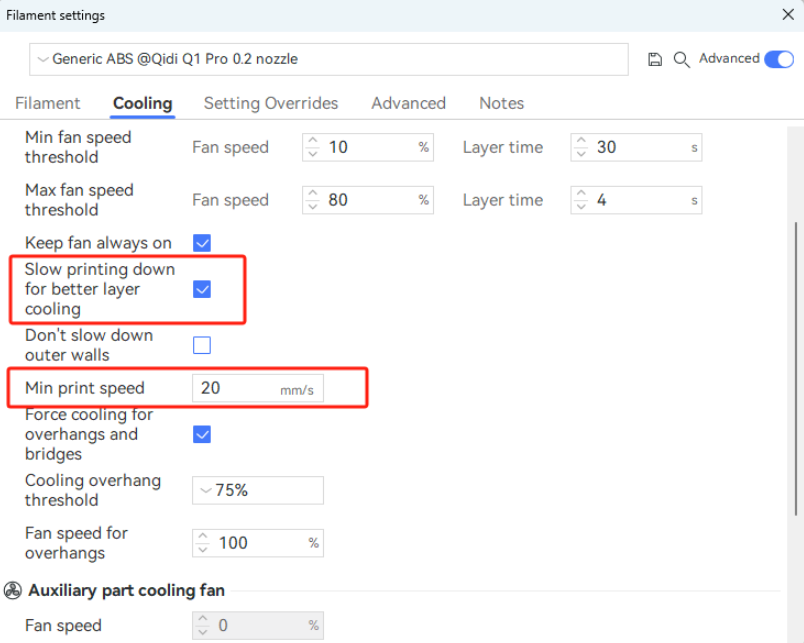The height and width of the screenshot is (643, 804).
Task: Close the Filament settings dialog
Action: pos(787,15)
